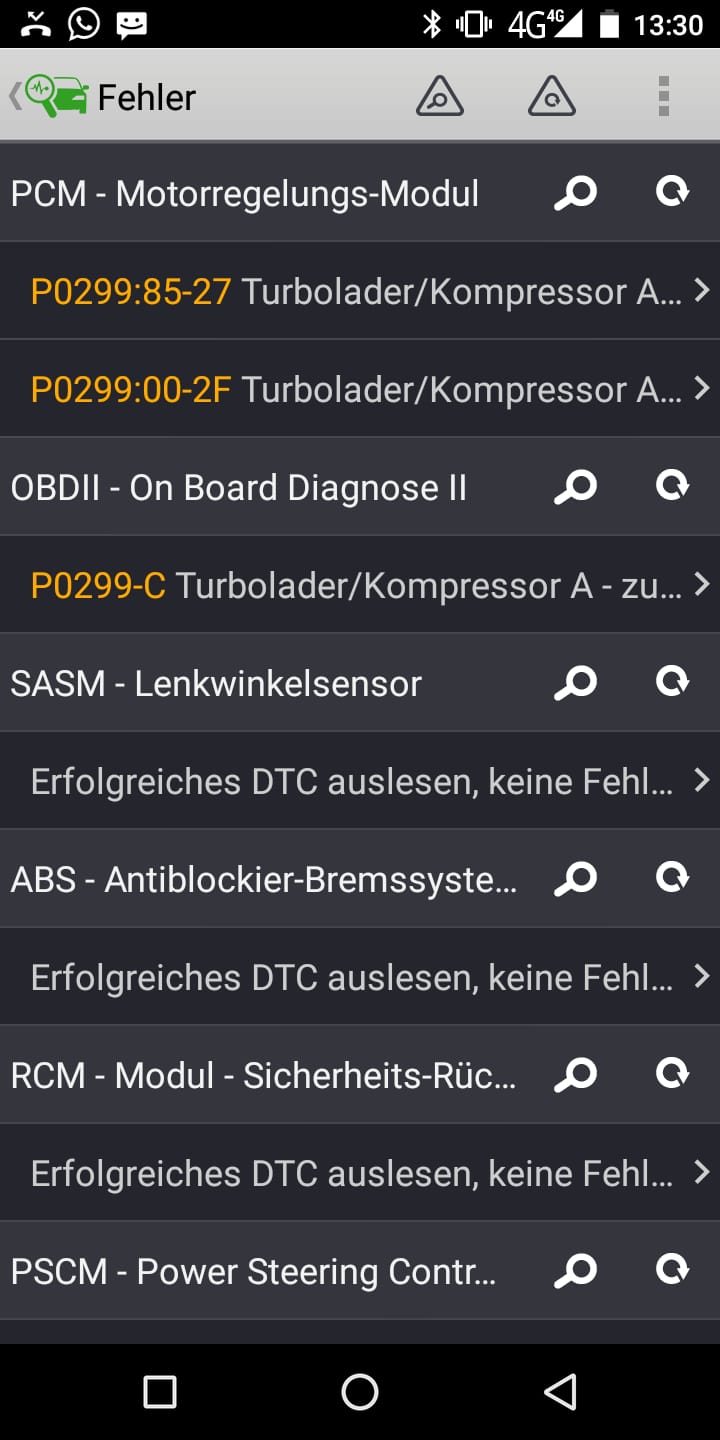Refresh the PCM Motorregelungs-Modul faults
Image resolution: width=720 pixels, height=1440 pixels.
(x=672, y=192)
